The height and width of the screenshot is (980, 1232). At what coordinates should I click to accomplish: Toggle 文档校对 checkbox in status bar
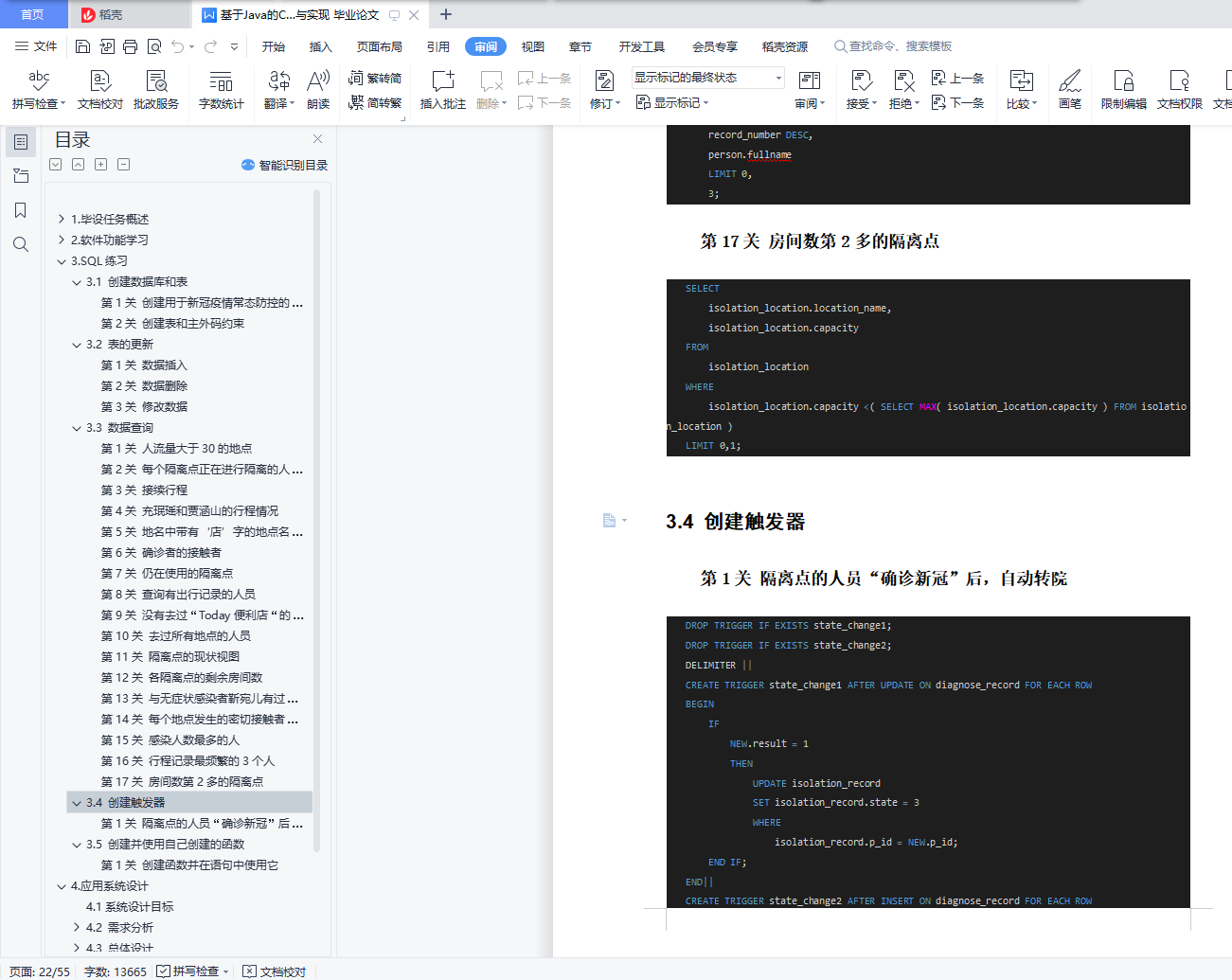249,971
